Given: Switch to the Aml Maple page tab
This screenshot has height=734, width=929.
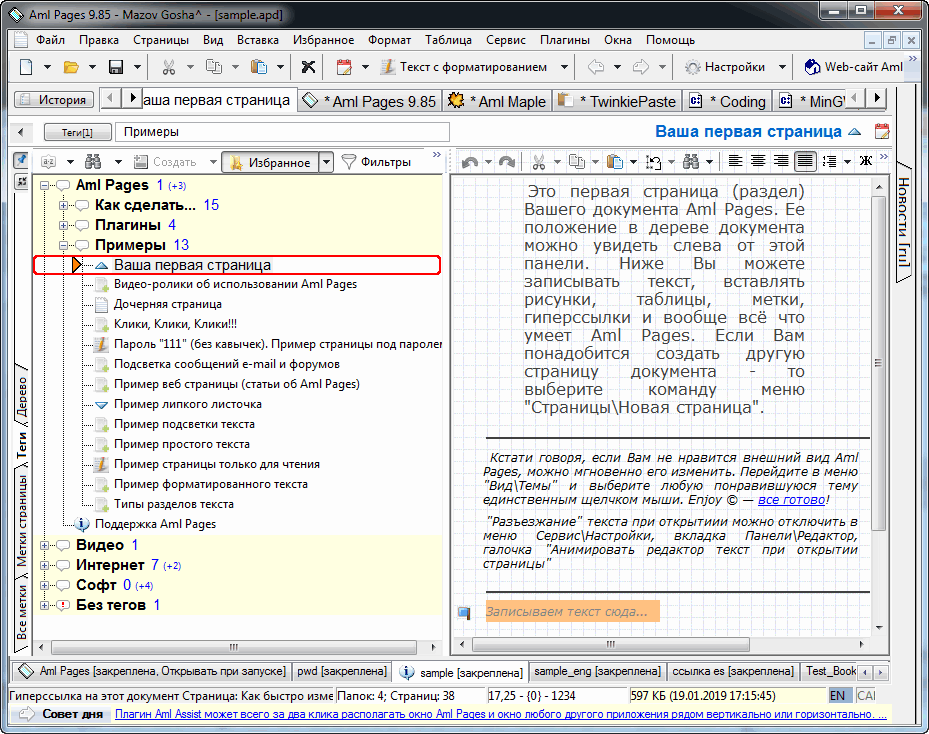Looking at the screenshot, I should pyautogui.click(x=496, y=101).
